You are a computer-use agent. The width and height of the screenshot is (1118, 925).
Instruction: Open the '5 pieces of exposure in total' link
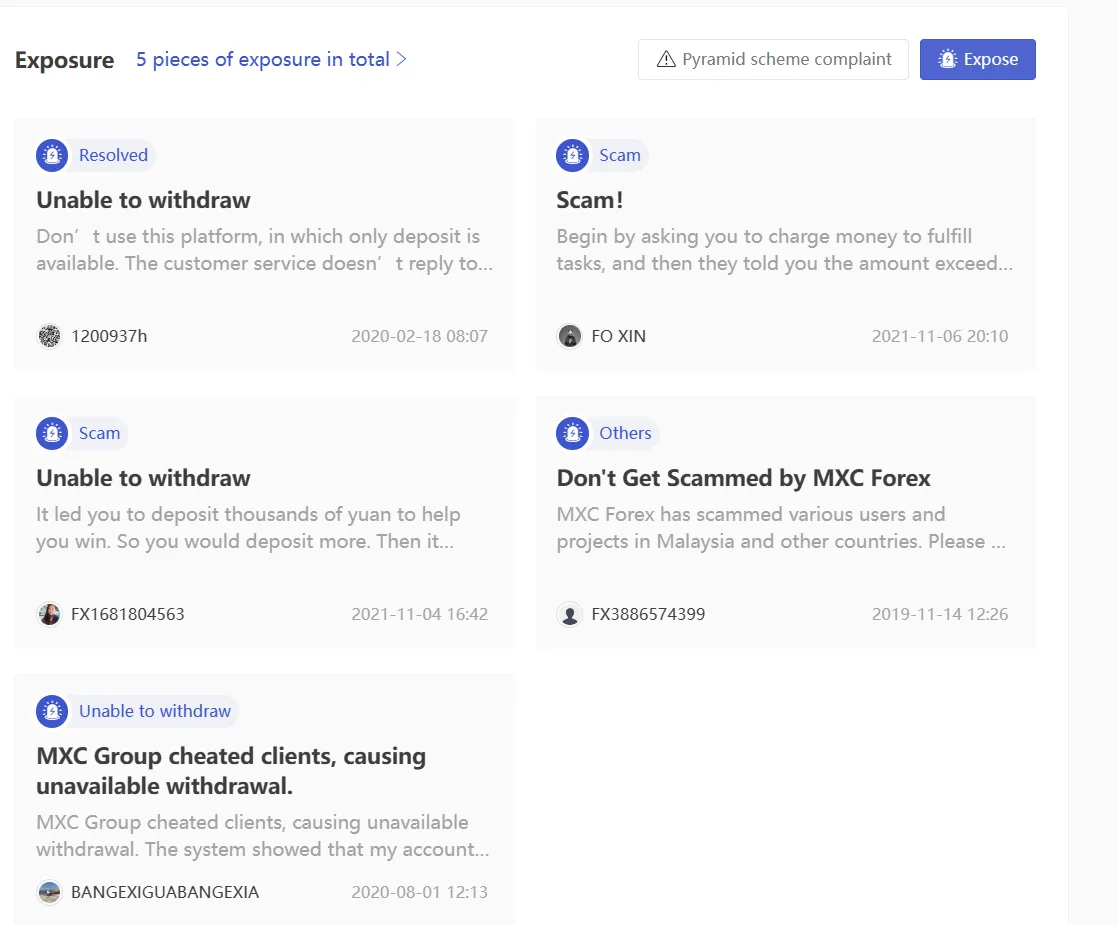click(x=270, y=59)
